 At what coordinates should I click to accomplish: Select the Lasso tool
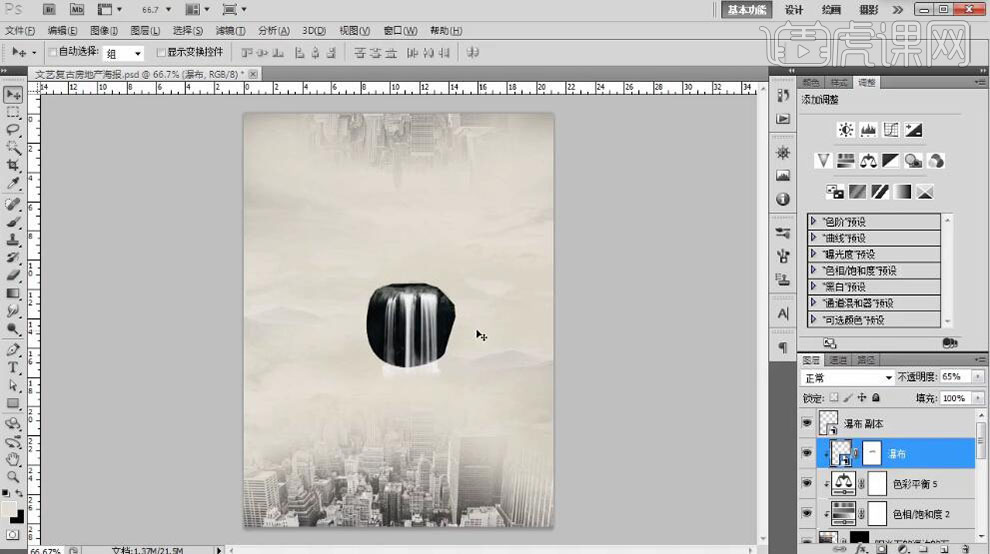point(13,129)
